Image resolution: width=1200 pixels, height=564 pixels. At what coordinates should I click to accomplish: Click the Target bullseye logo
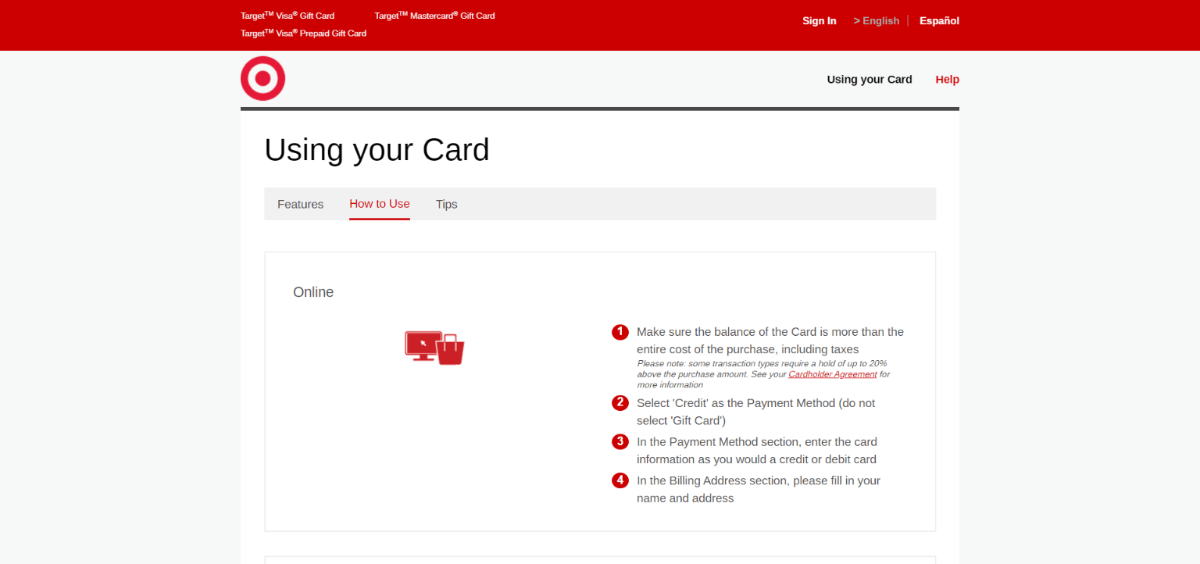[x=263, y=78]
